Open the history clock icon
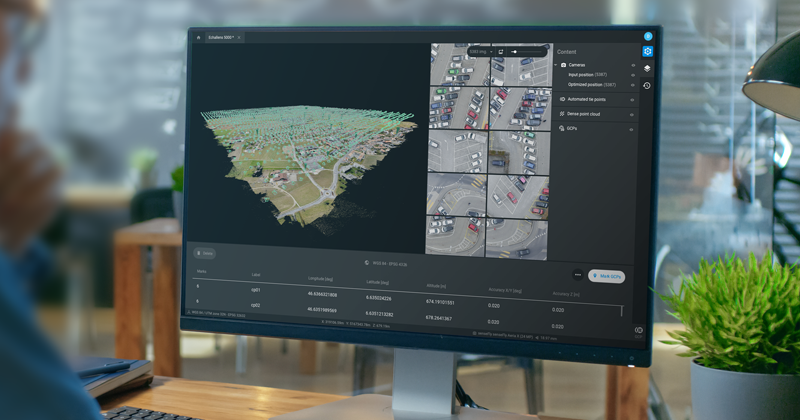Screen dimensions: 800x420 (x=647, y=86)
